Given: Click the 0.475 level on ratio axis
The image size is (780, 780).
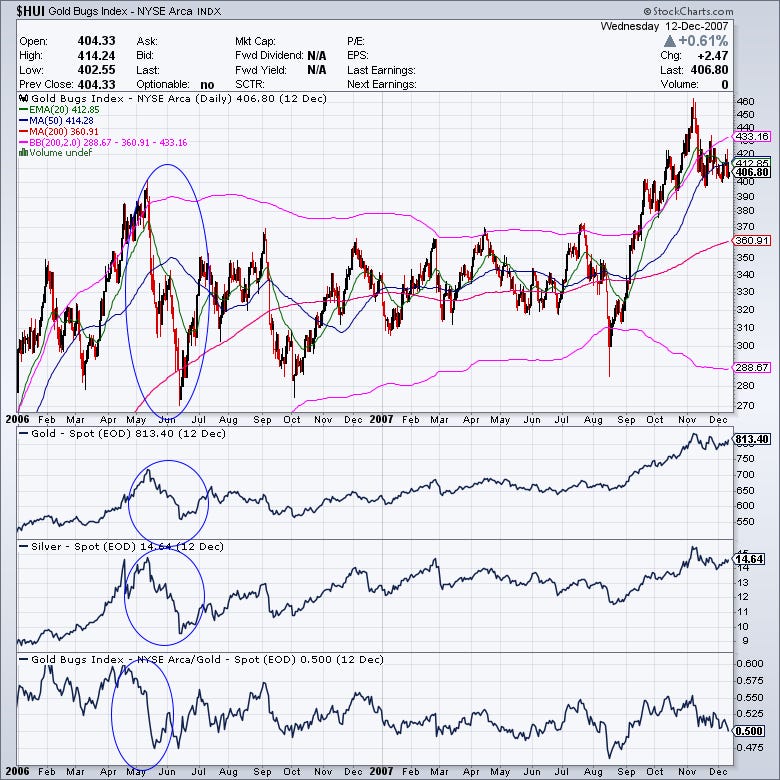Looking at the screenshot, I should tap(750, 747).
